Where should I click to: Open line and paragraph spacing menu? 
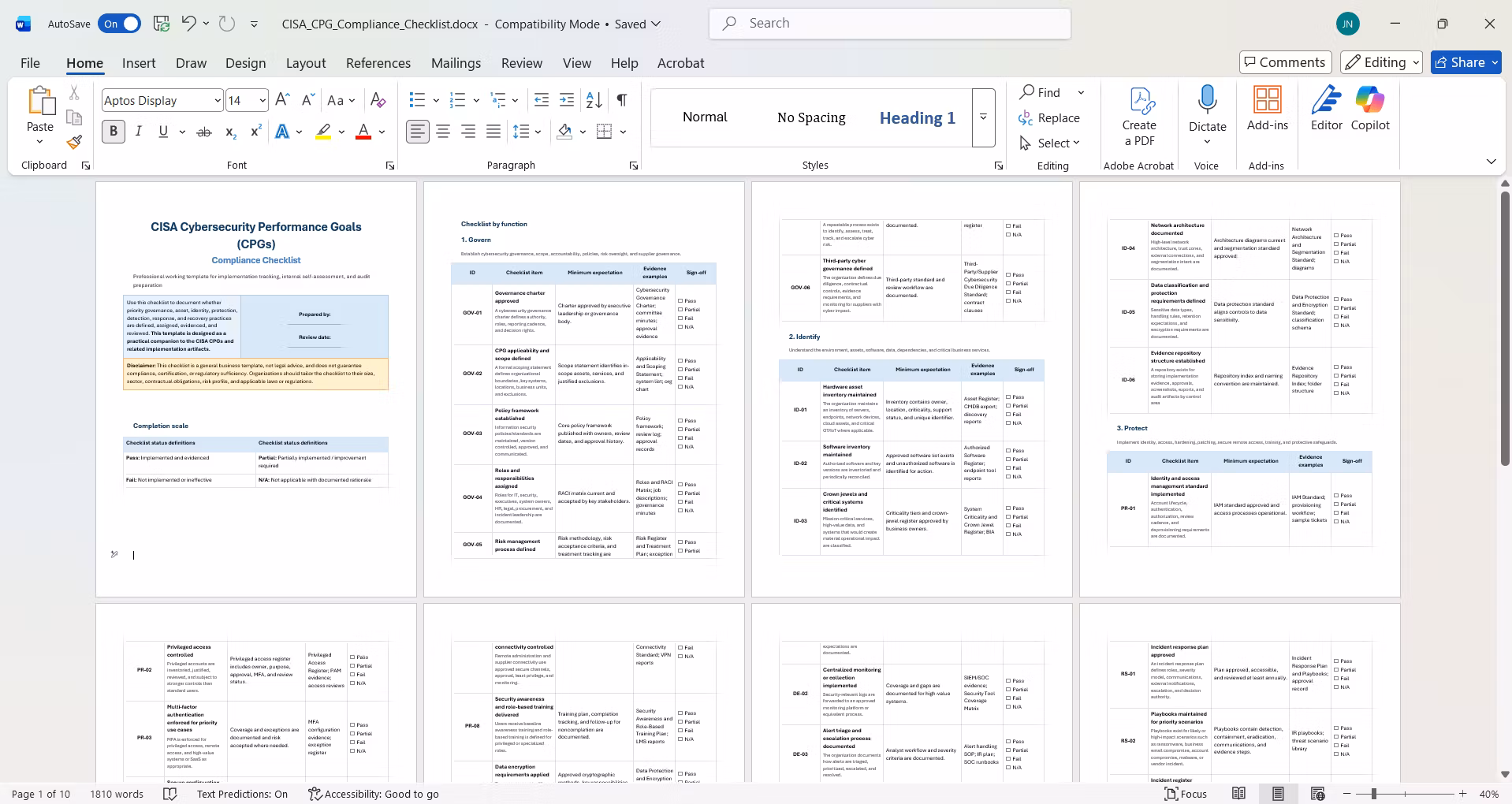point(527,132)
